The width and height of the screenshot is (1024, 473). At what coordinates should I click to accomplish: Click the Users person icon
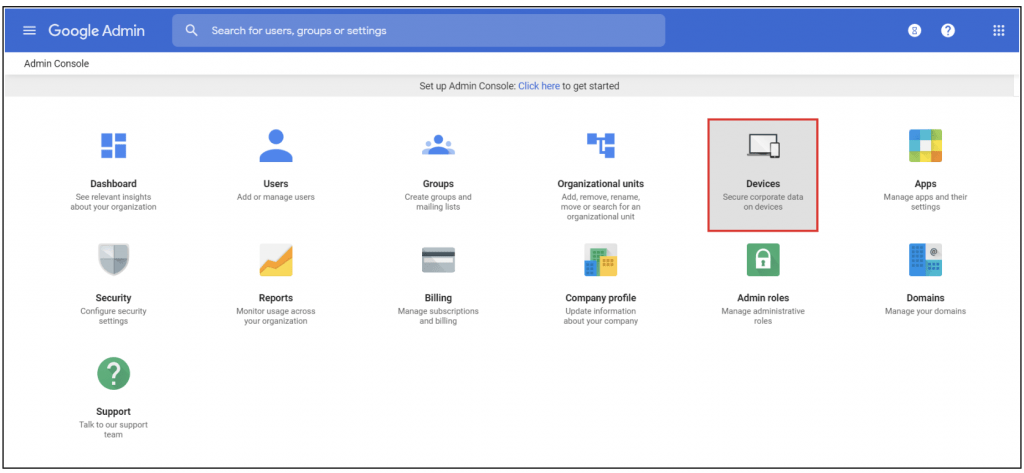point(276,145)
